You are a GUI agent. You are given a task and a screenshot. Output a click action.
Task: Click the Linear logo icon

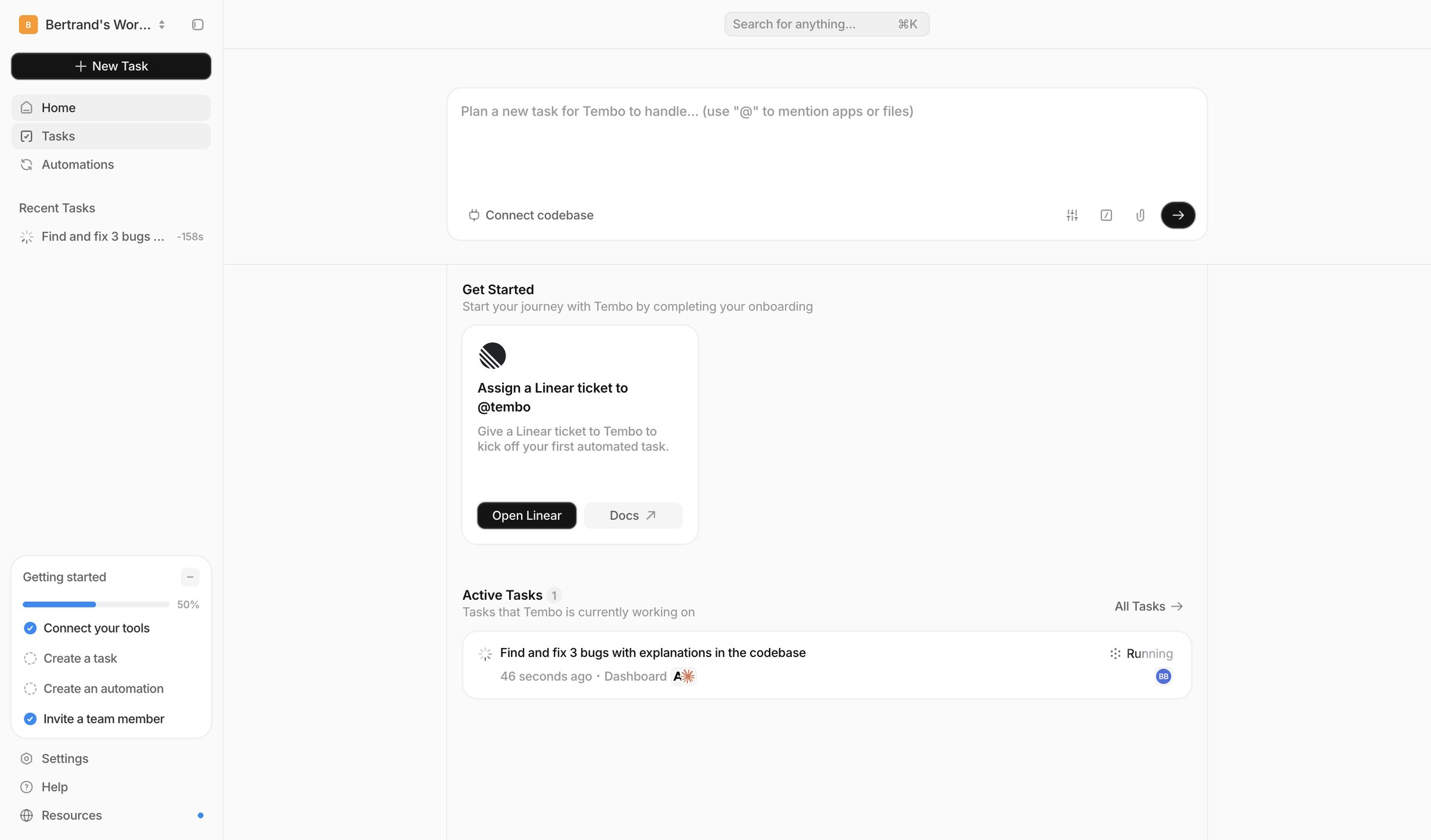point(493,356)
